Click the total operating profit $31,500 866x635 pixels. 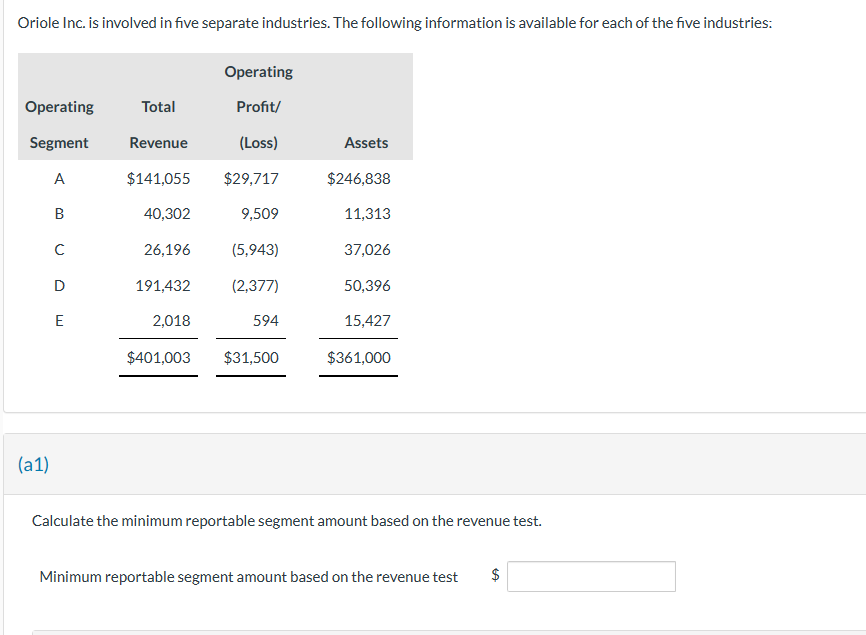click(252, 357)
